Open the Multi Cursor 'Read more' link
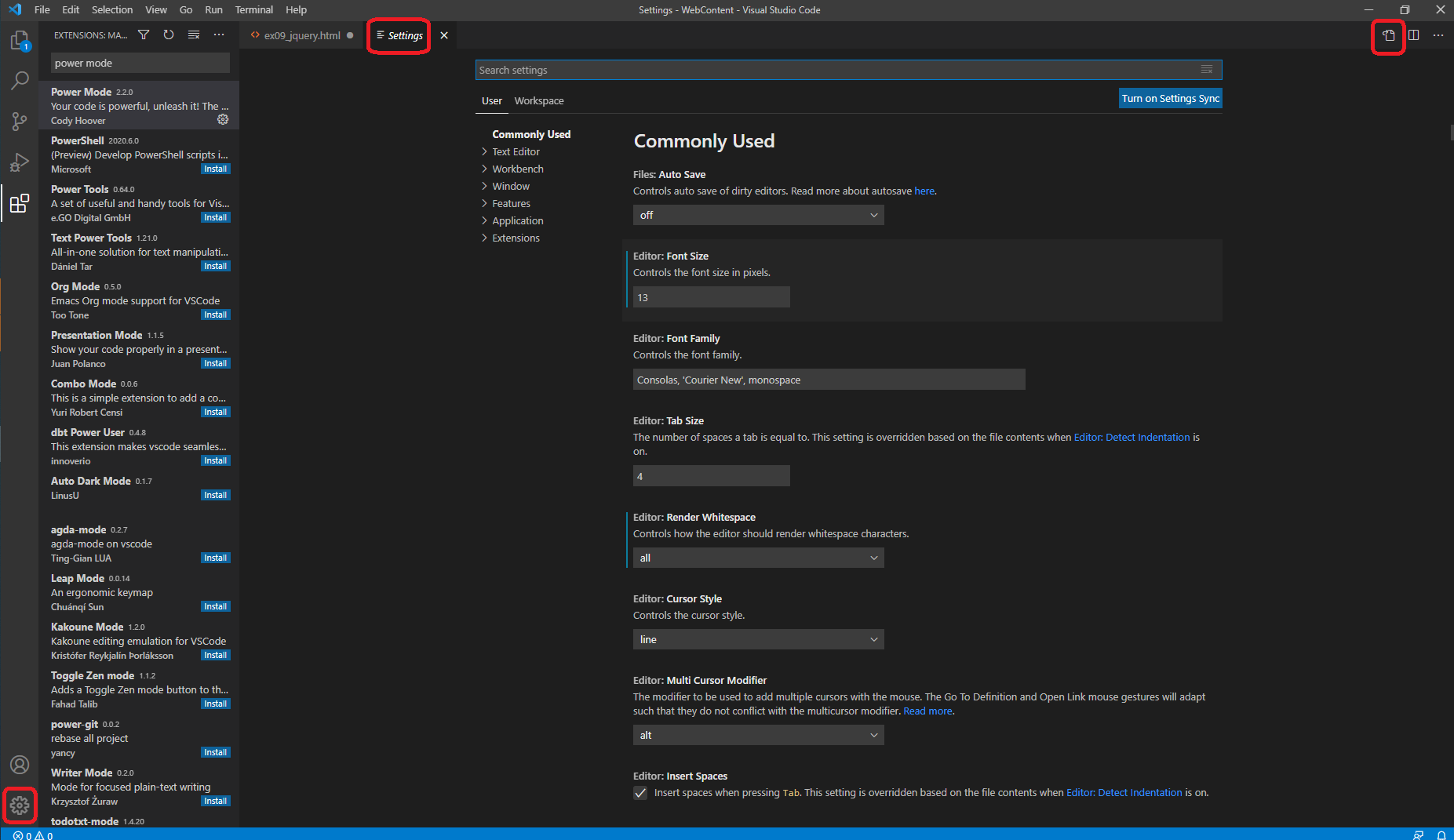Viewport: 1454px width, 840px height. [927, 711]
